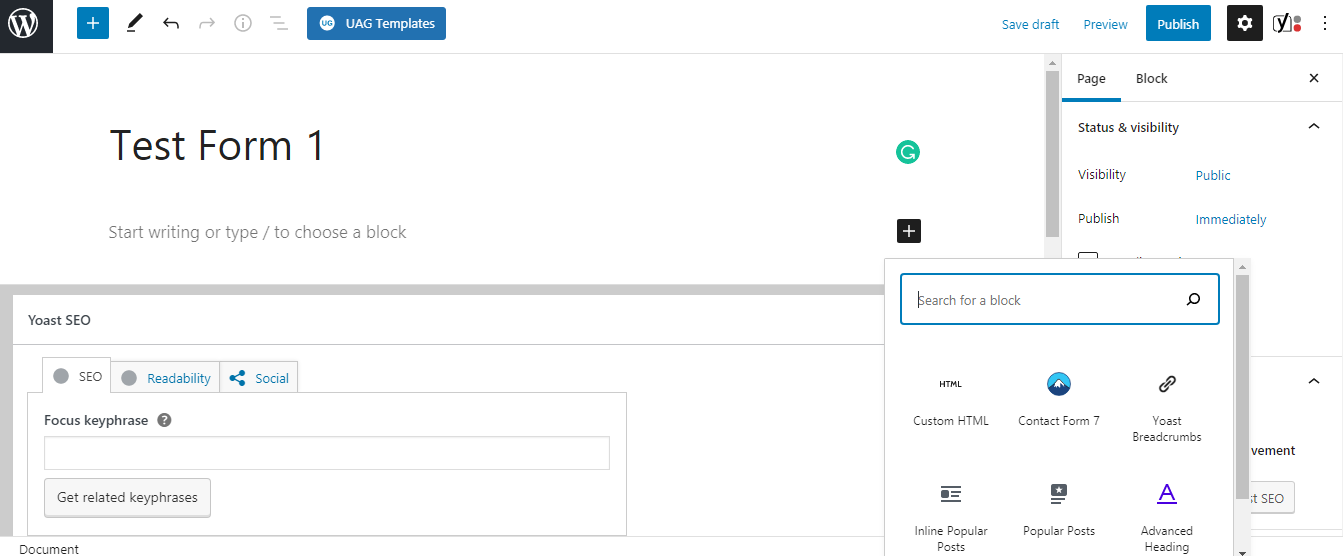This screenshot has height=556, width=1343.
Task: Close the settings sidebar
Action: pos(1314,78)
